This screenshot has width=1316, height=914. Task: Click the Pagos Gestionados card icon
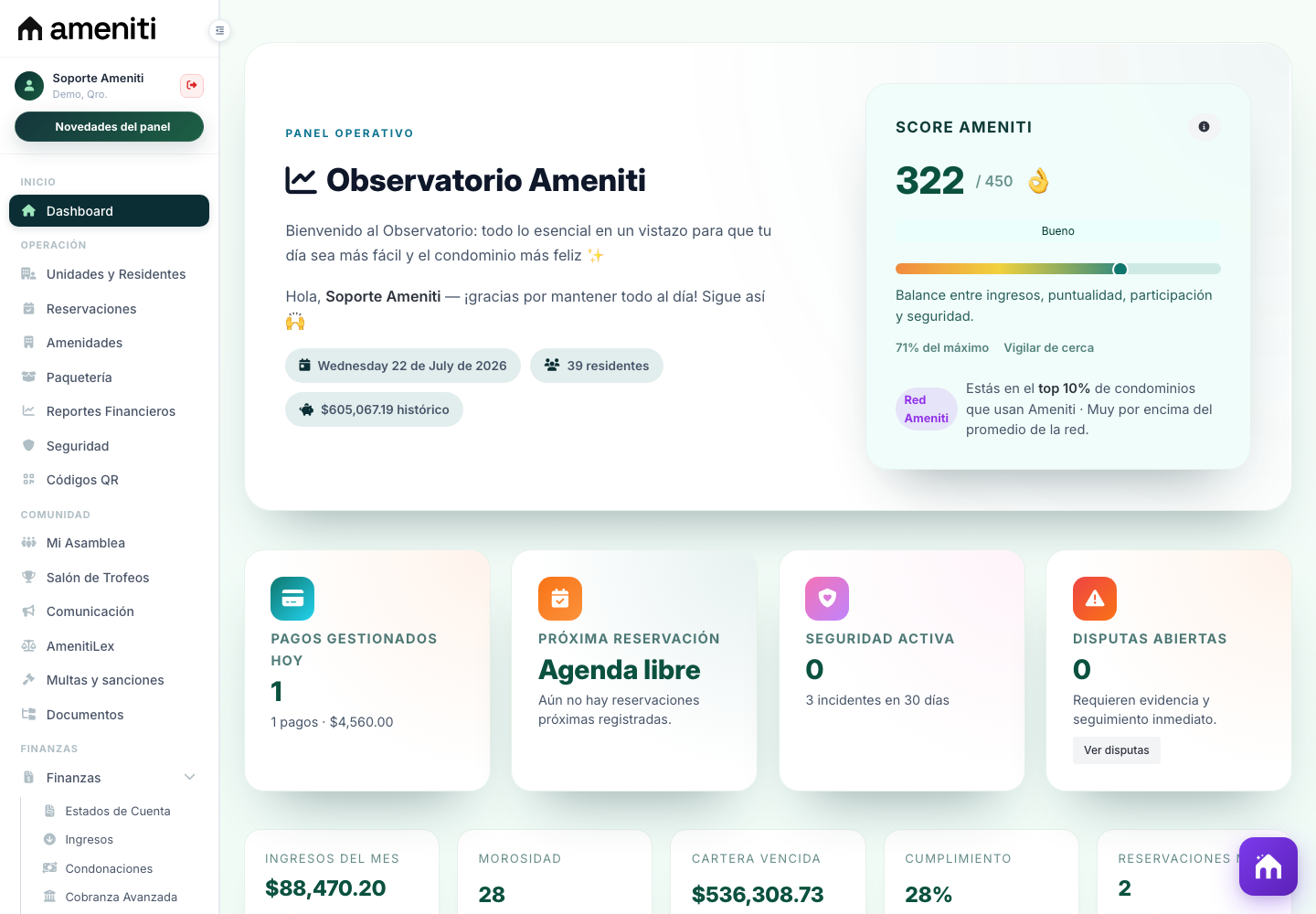click(292, 599)
